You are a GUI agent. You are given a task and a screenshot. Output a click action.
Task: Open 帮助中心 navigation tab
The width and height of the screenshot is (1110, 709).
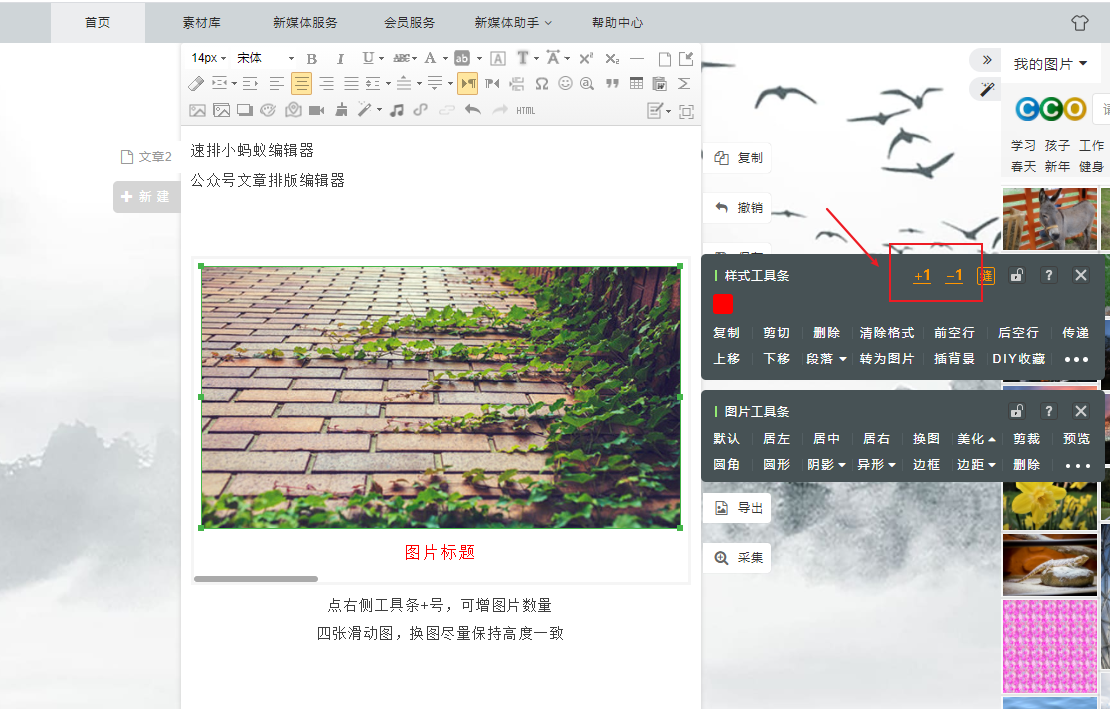click(617, 23)
